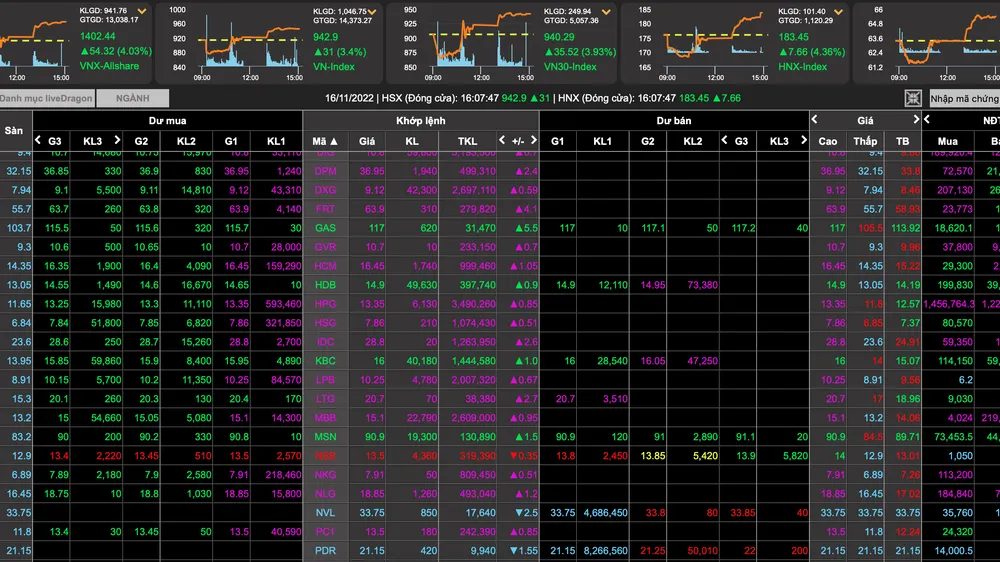Click the TKL column header
This screenshot has height=562, width=1000.
(467, 141)
